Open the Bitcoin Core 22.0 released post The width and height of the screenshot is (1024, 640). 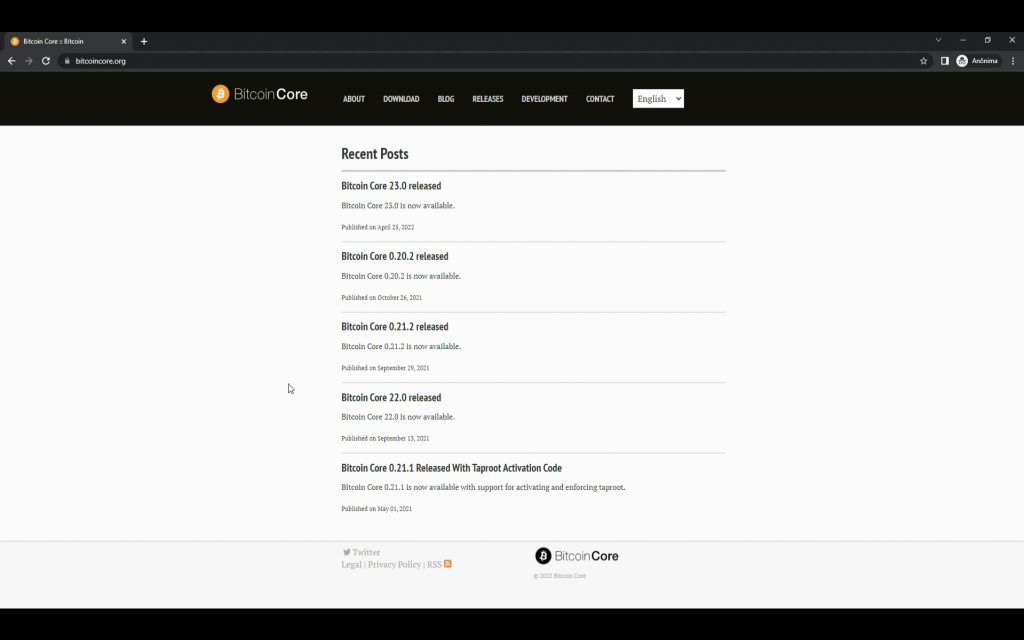coord(391,398)
